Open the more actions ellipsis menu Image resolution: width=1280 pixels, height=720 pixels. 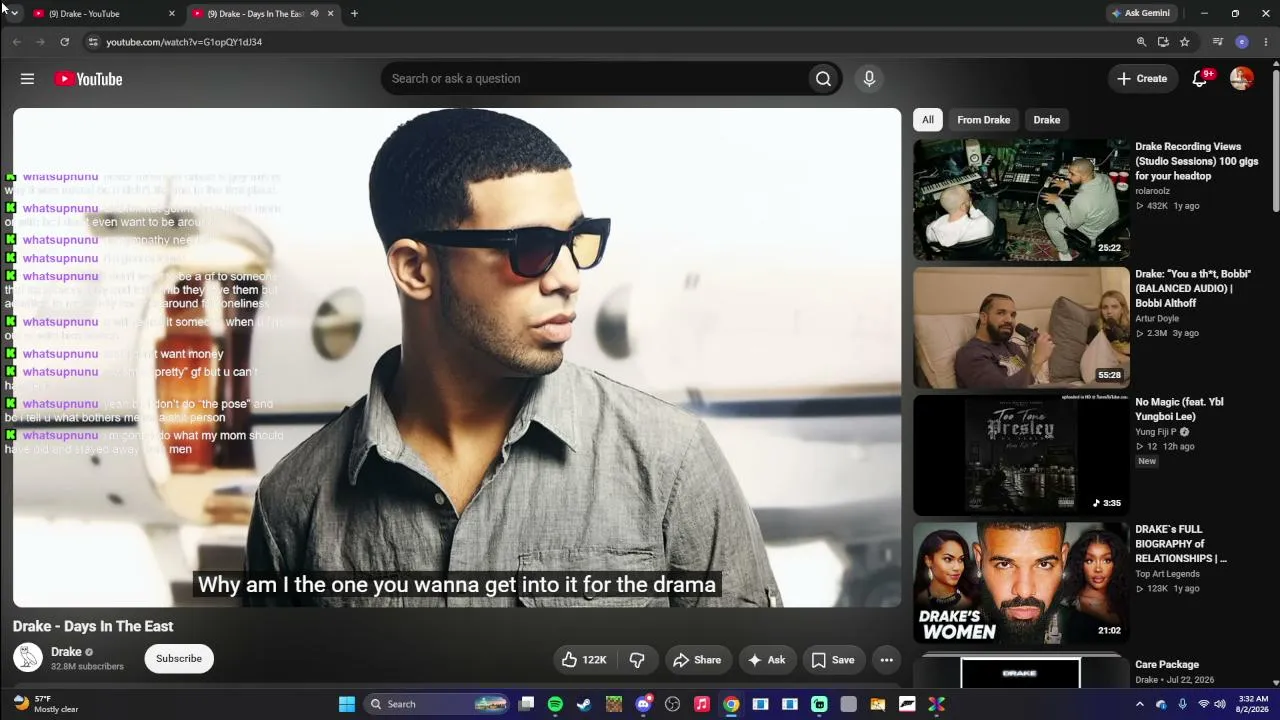pyautogui.click(x=886, y=660)
